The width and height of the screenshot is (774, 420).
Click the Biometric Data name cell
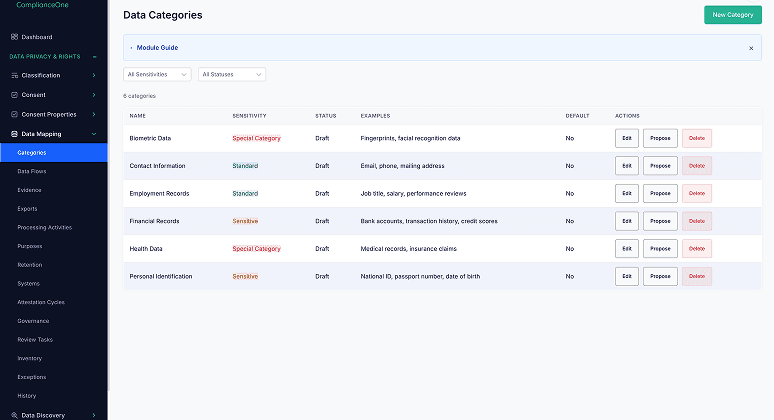[x=150, y=138]
